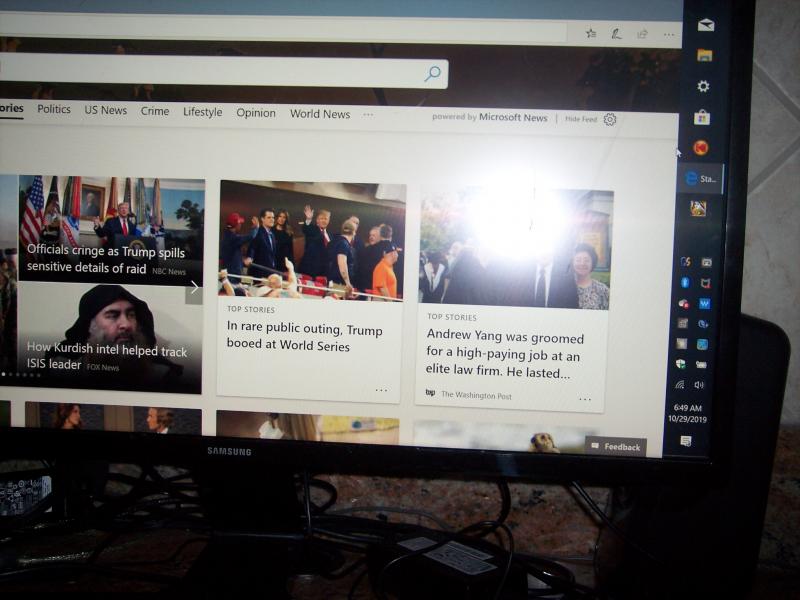This screenshot has width=800, height=600.
Task: Click the Share this page icon
Action: [x=642, y=34]
